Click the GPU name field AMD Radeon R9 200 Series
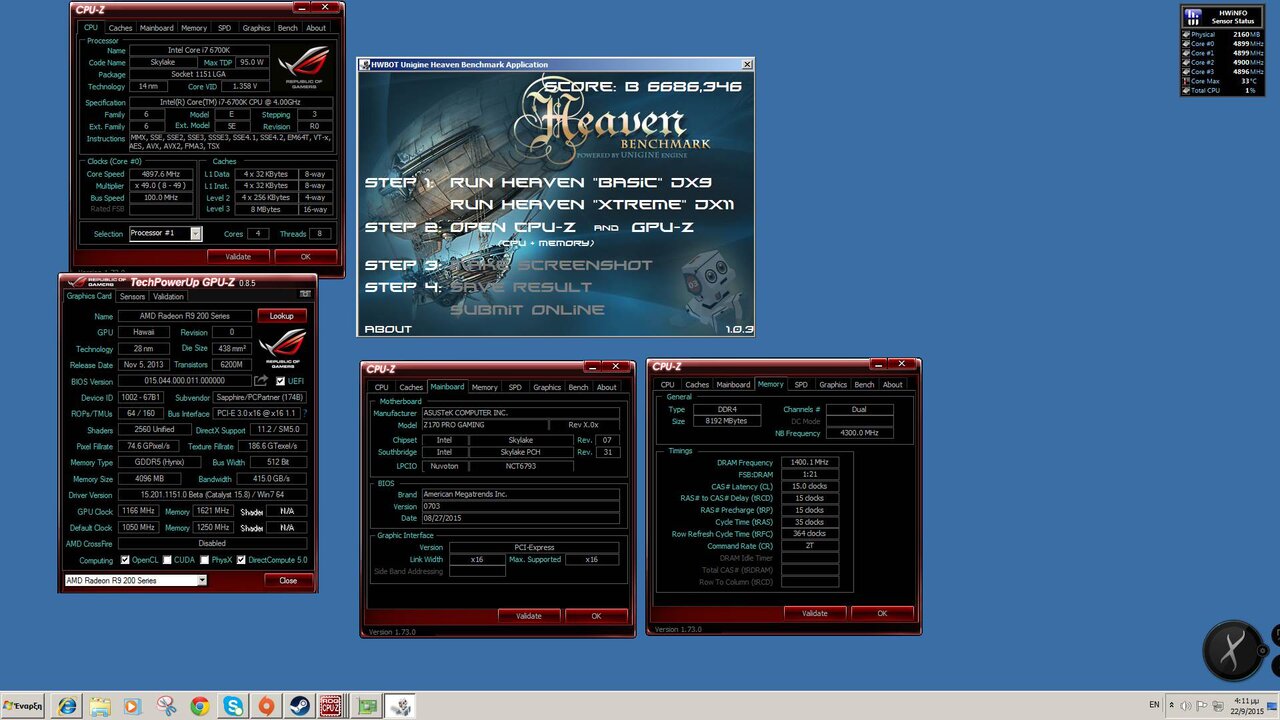 [184, 316]
